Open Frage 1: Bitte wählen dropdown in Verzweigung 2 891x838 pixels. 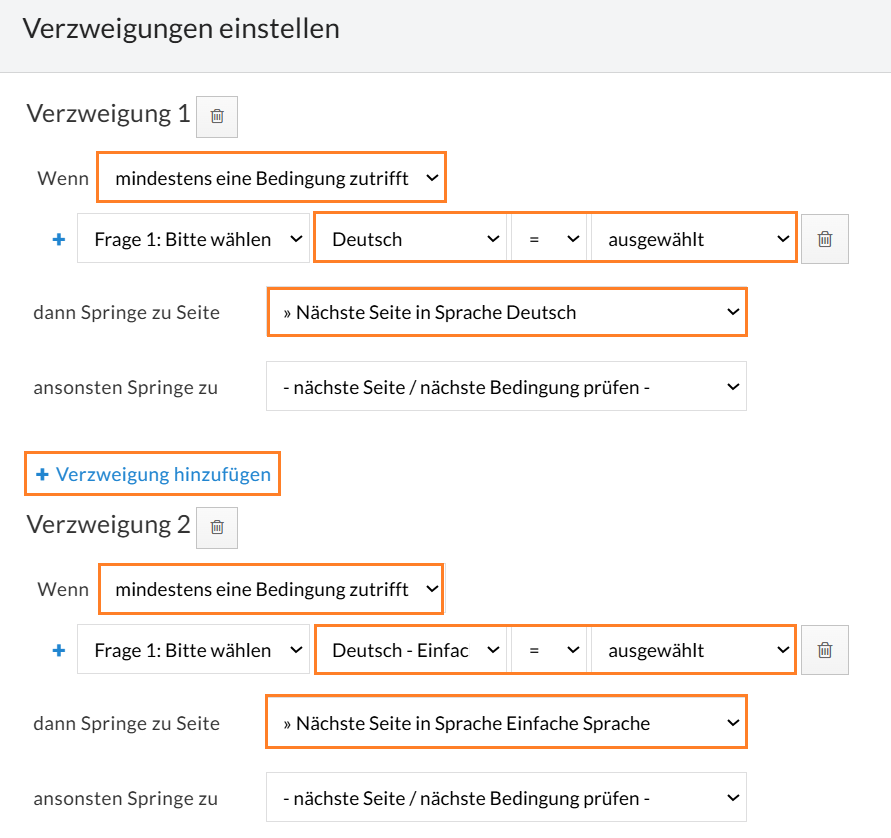[193, 649]
